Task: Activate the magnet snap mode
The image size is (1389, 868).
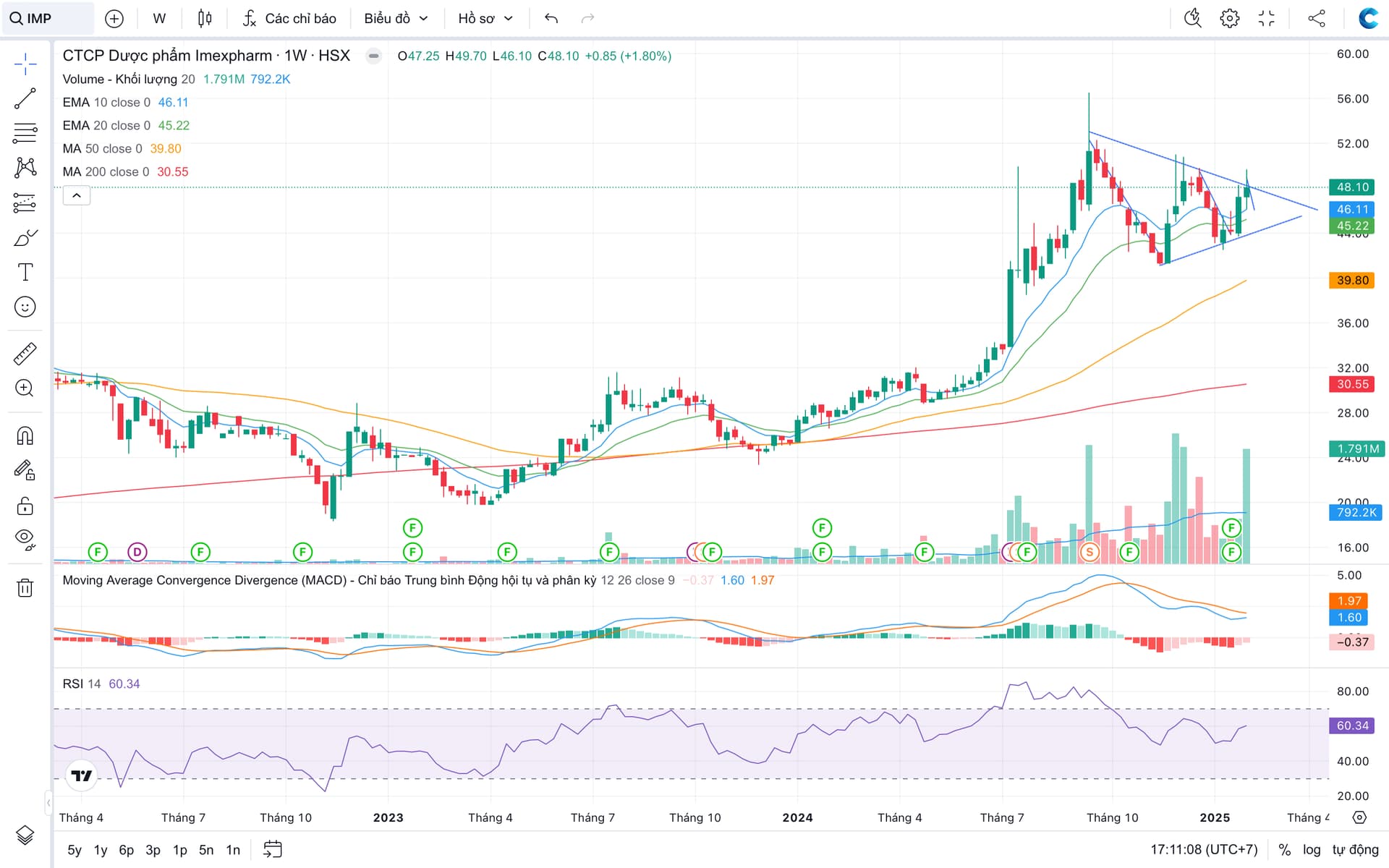Action: point(25,435)
